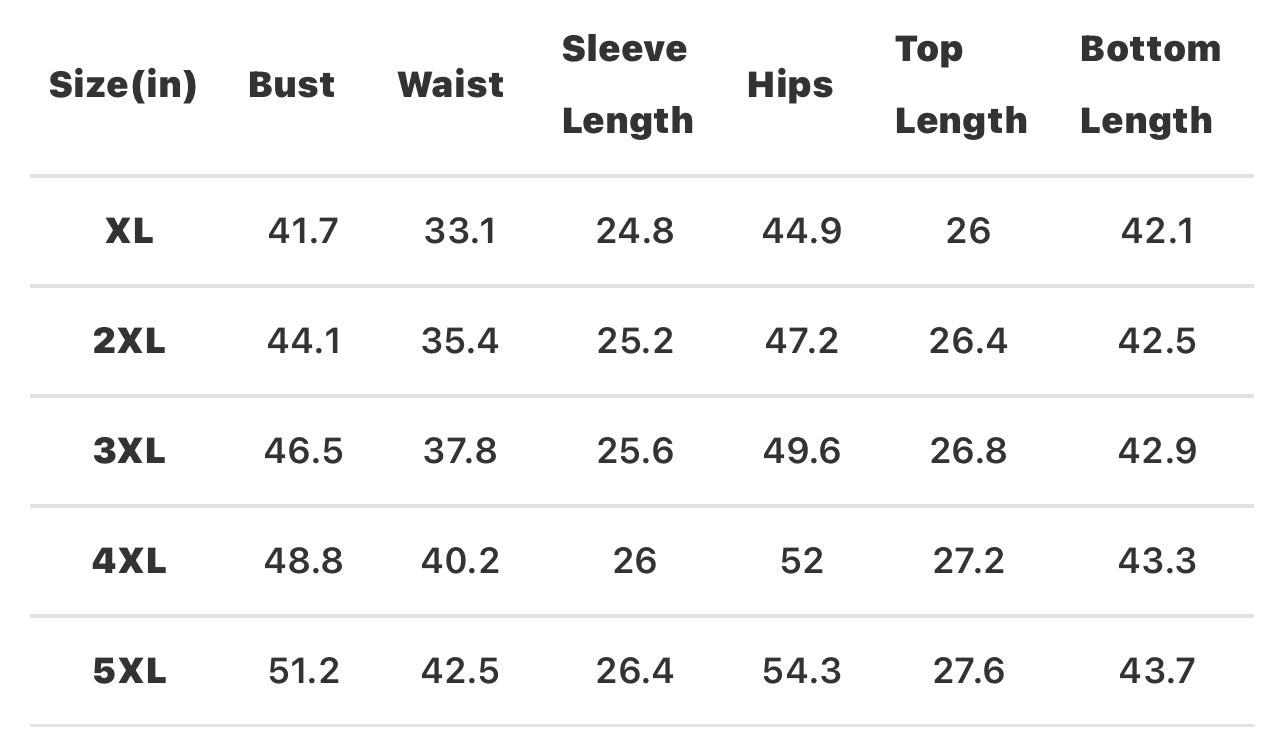Click the Waist column header
1284x750 pixels.
pos(450,85)
